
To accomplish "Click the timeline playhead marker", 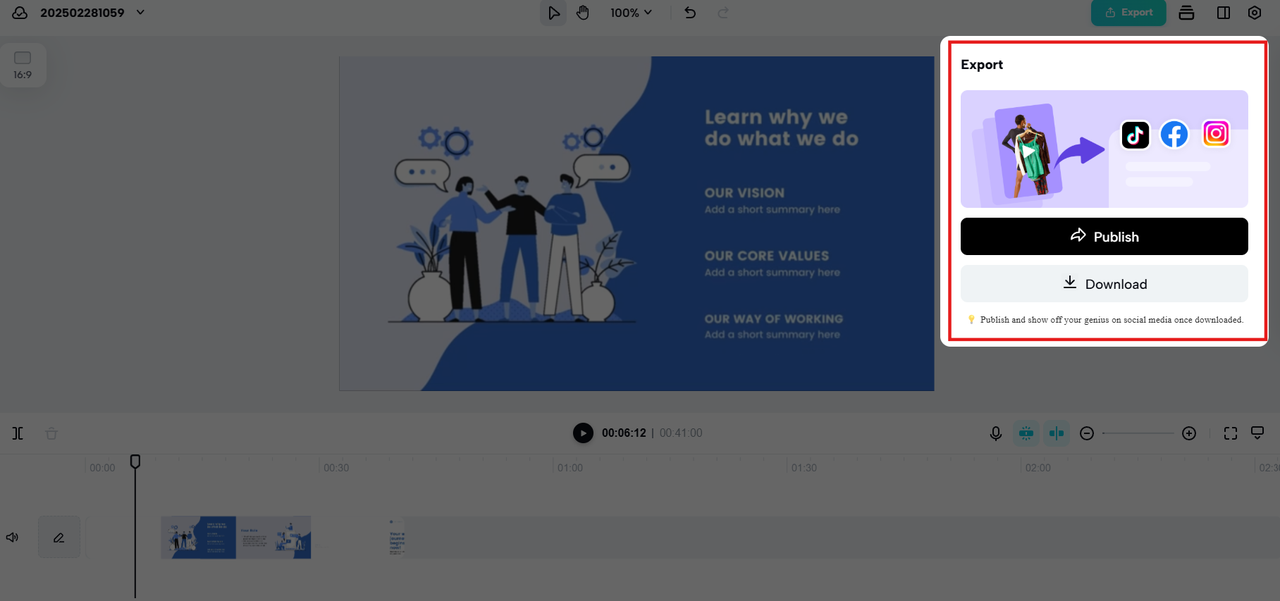I will [135, 461].
